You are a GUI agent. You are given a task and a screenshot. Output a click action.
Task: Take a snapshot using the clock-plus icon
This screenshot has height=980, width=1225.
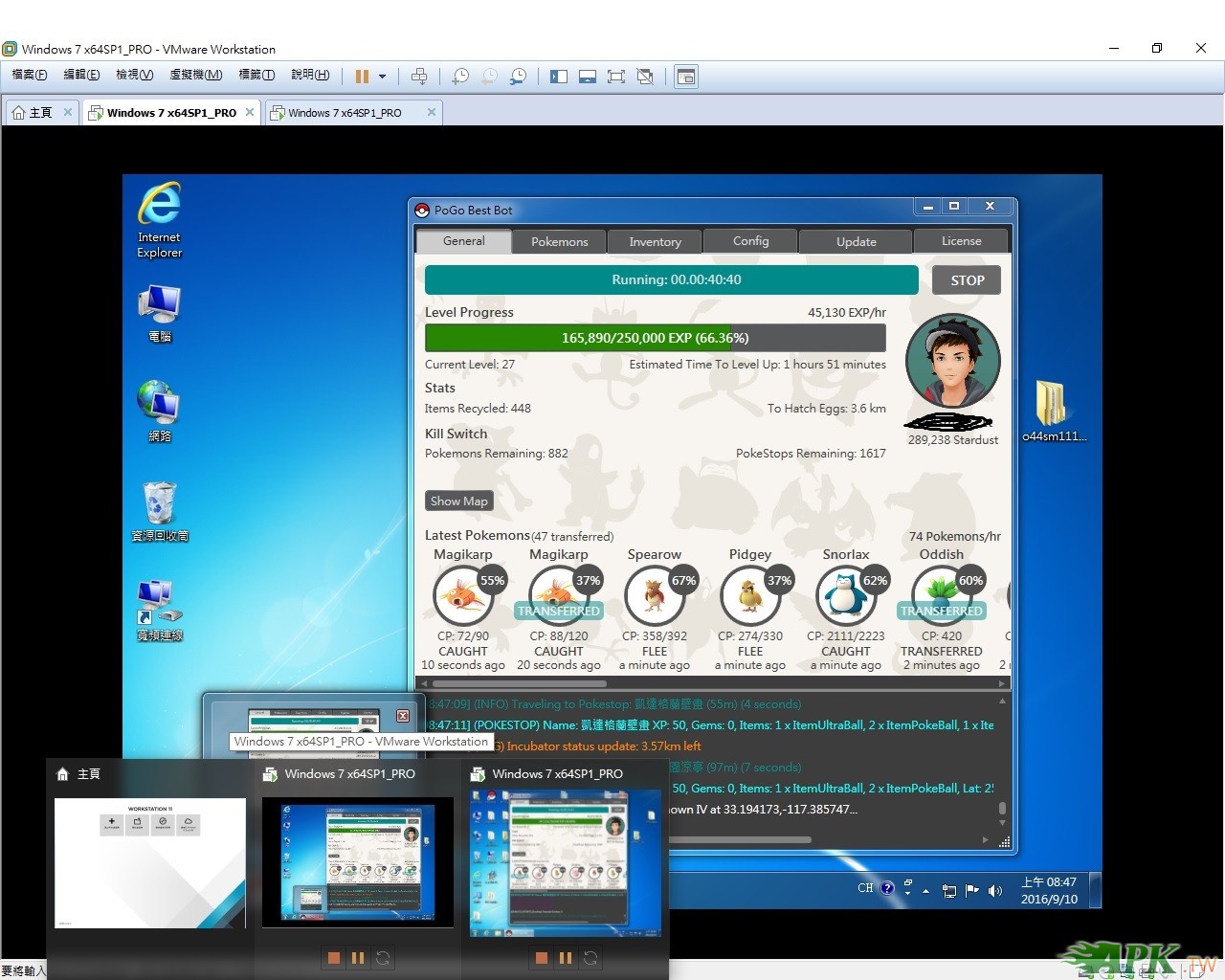[x=460, y=77]
